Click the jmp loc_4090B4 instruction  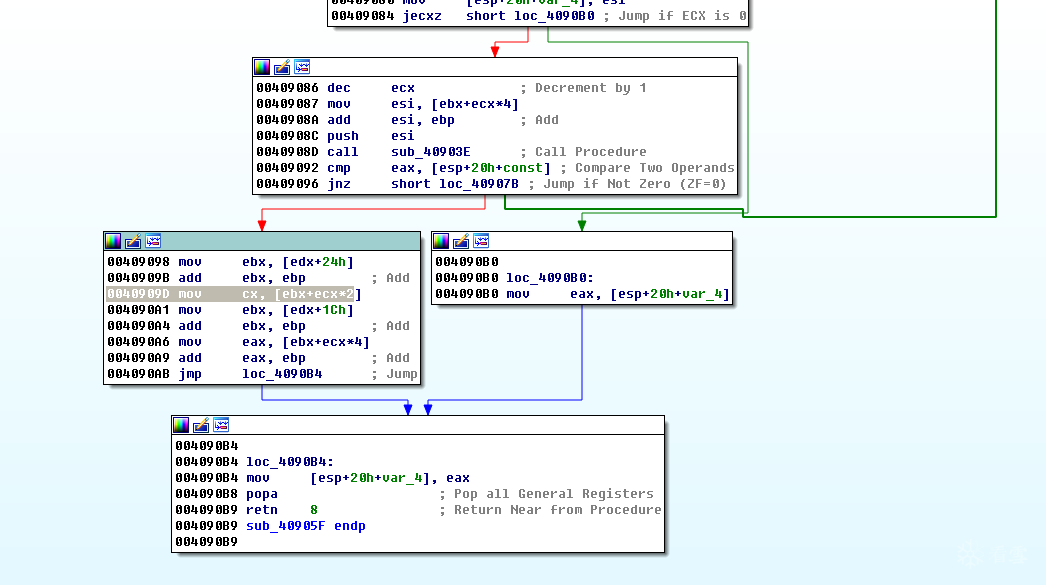[262, 374]
